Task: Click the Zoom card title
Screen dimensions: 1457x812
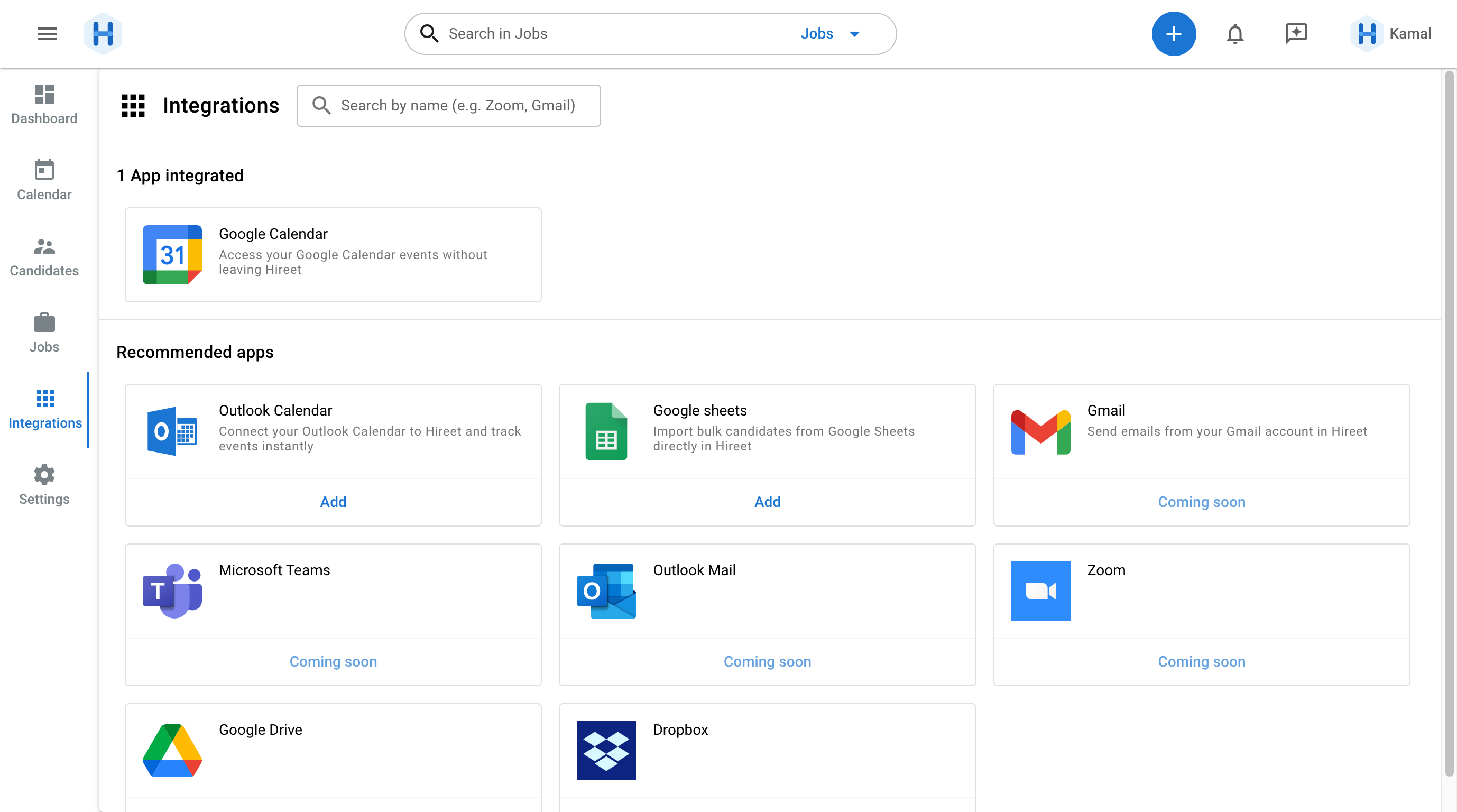Action: point(1106,570)
